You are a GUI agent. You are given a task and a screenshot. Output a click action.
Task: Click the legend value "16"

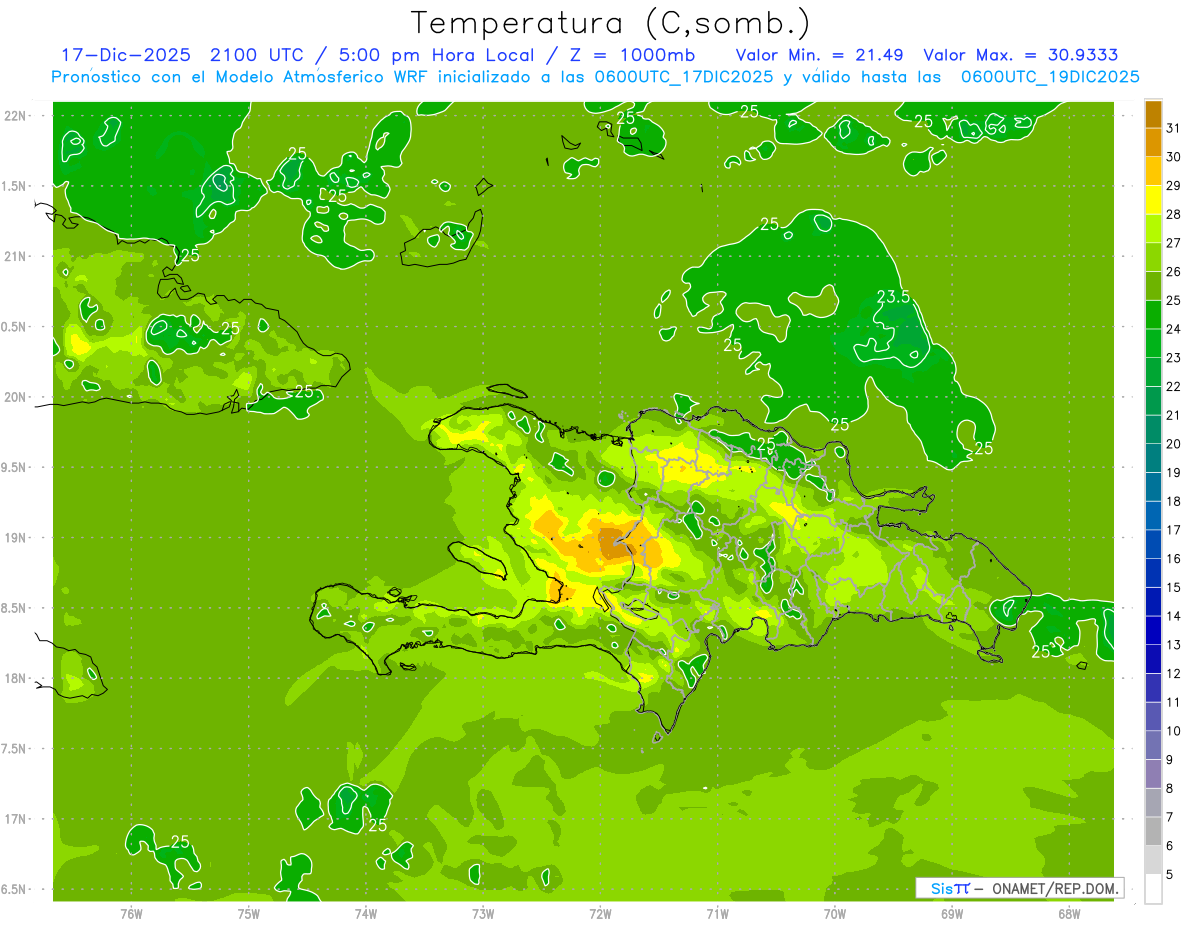pyautogui.click(x=1173, y=558)
